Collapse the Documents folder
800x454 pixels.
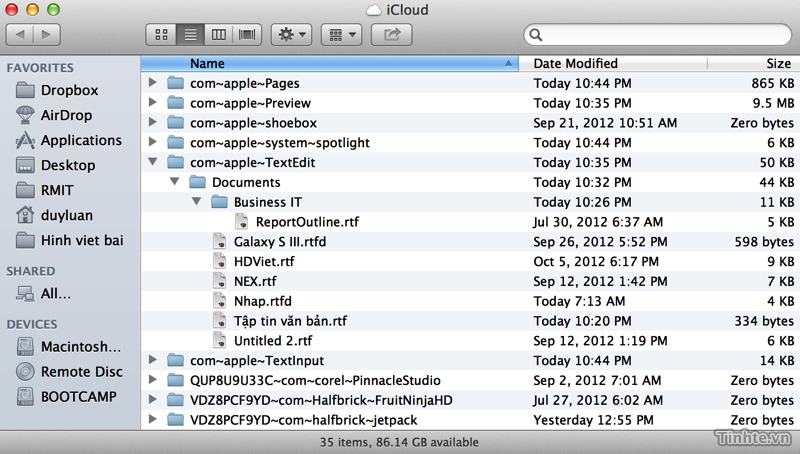coord(174,182)
